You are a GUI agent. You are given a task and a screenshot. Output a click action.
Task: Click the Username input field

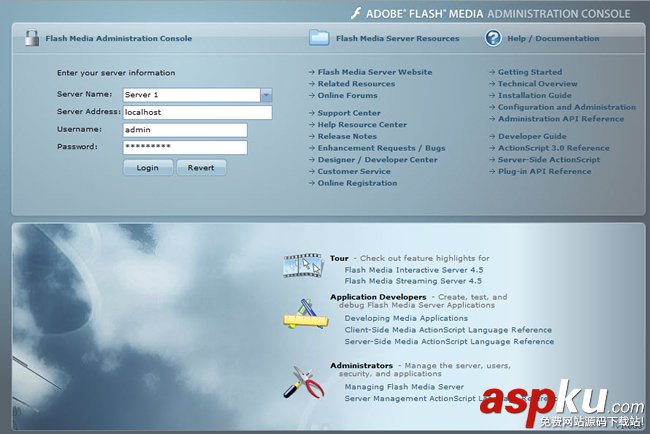[185, 130]
